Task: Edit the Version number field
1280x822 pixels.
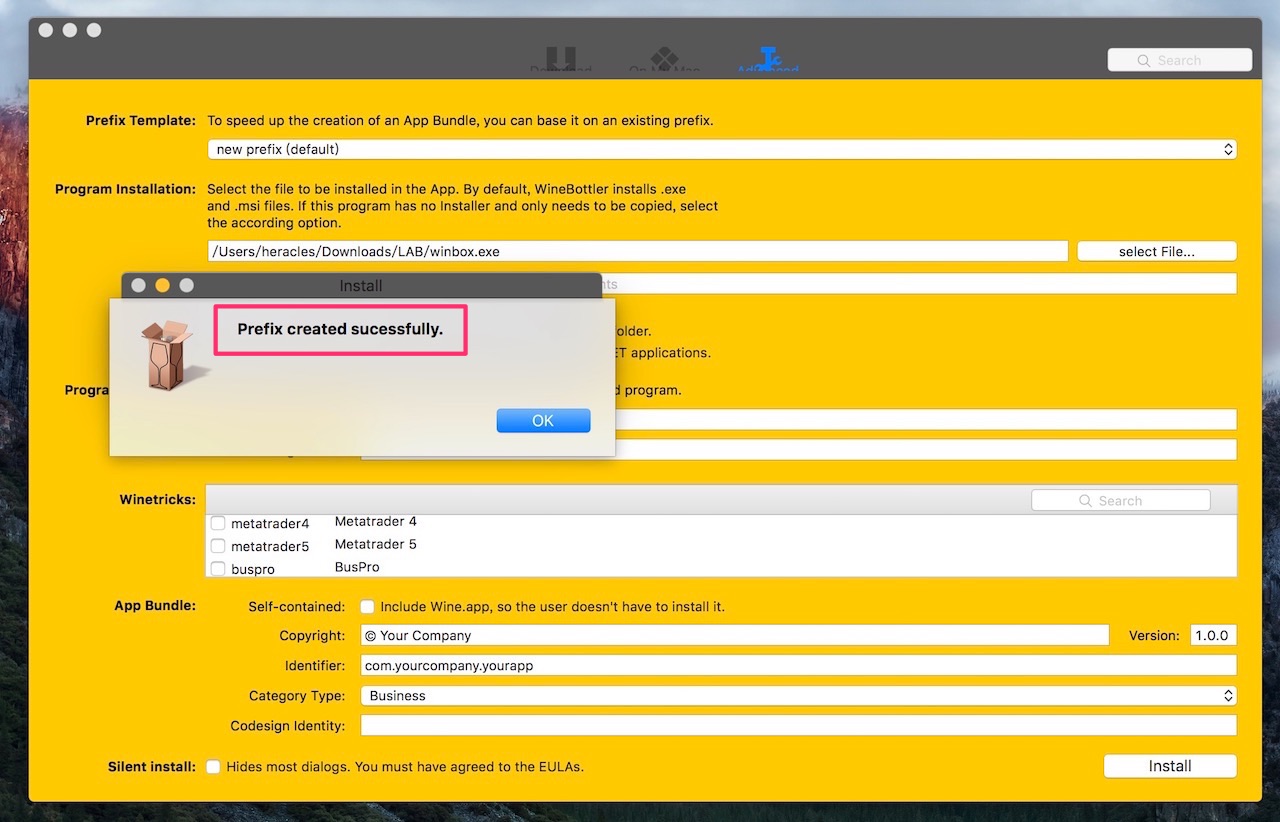Action: point(1214,635)
